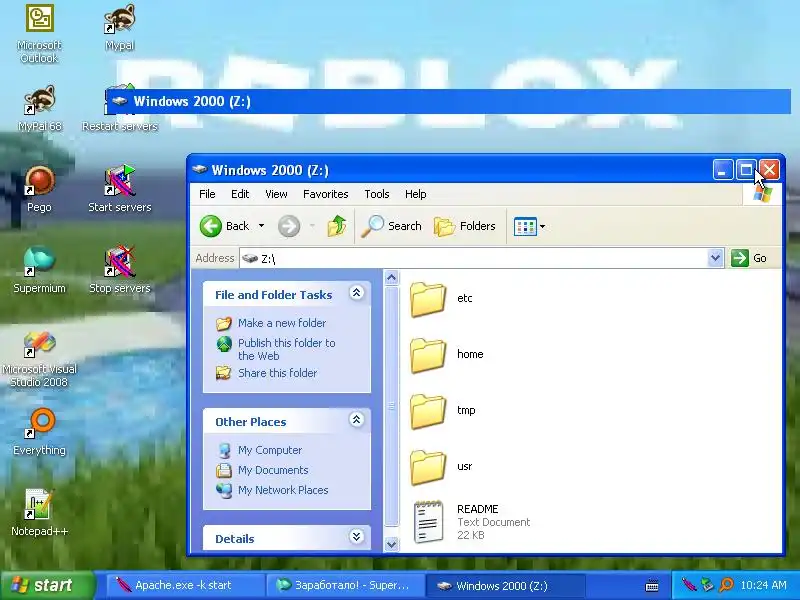Click the greyed Forward arrow button
Image resolution: width=800 pixels, height=600 pixels.
(x=289, y=226)
